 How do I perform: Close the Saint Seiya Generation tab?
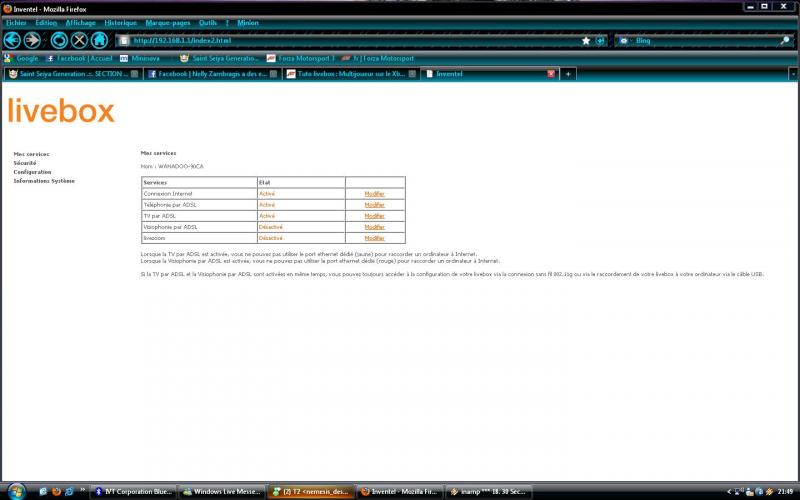point(135,74)
